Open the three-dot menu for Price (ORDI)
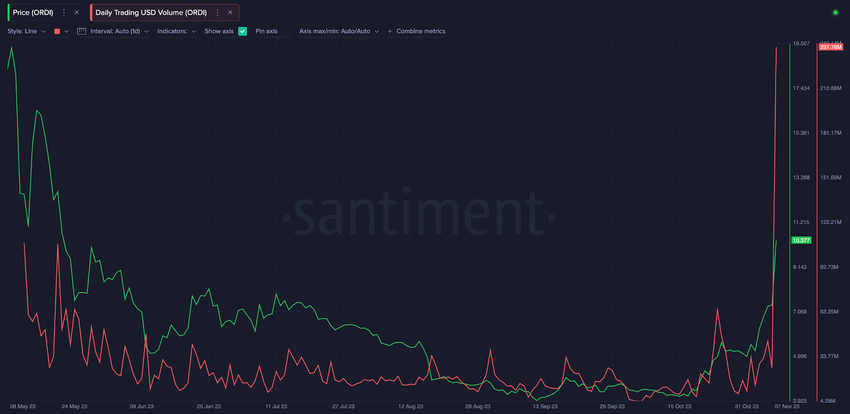Viewport: 850px width, 414px height. [x=64, y=12]
